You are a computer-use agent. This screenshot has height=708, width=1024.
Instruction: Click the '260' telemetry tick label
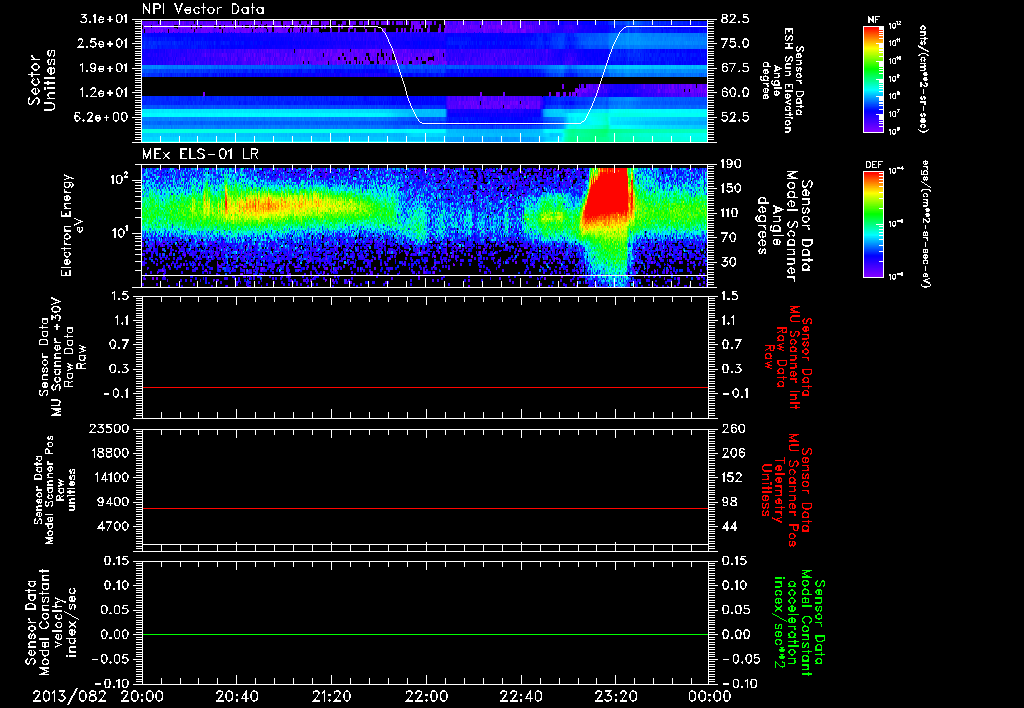(x=733, y=429)
